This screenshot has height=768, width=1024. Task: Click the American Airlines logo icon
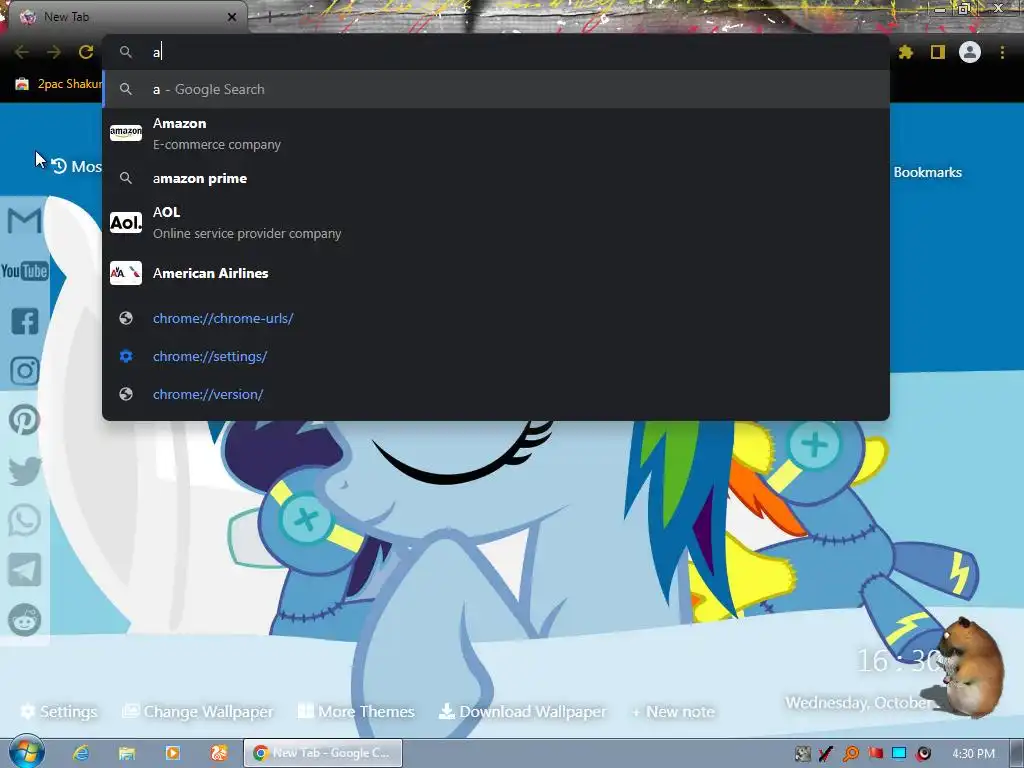coord(126,273)
